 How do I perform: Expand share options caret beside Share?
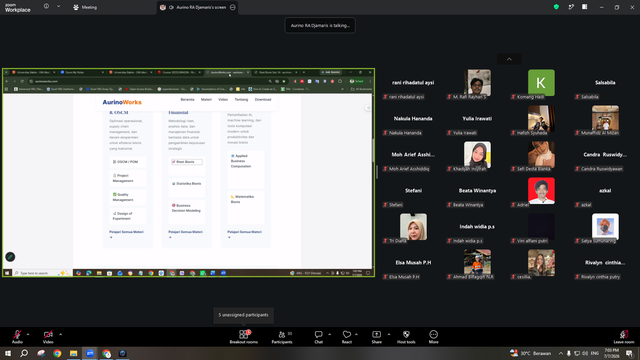tap(389, 334)
